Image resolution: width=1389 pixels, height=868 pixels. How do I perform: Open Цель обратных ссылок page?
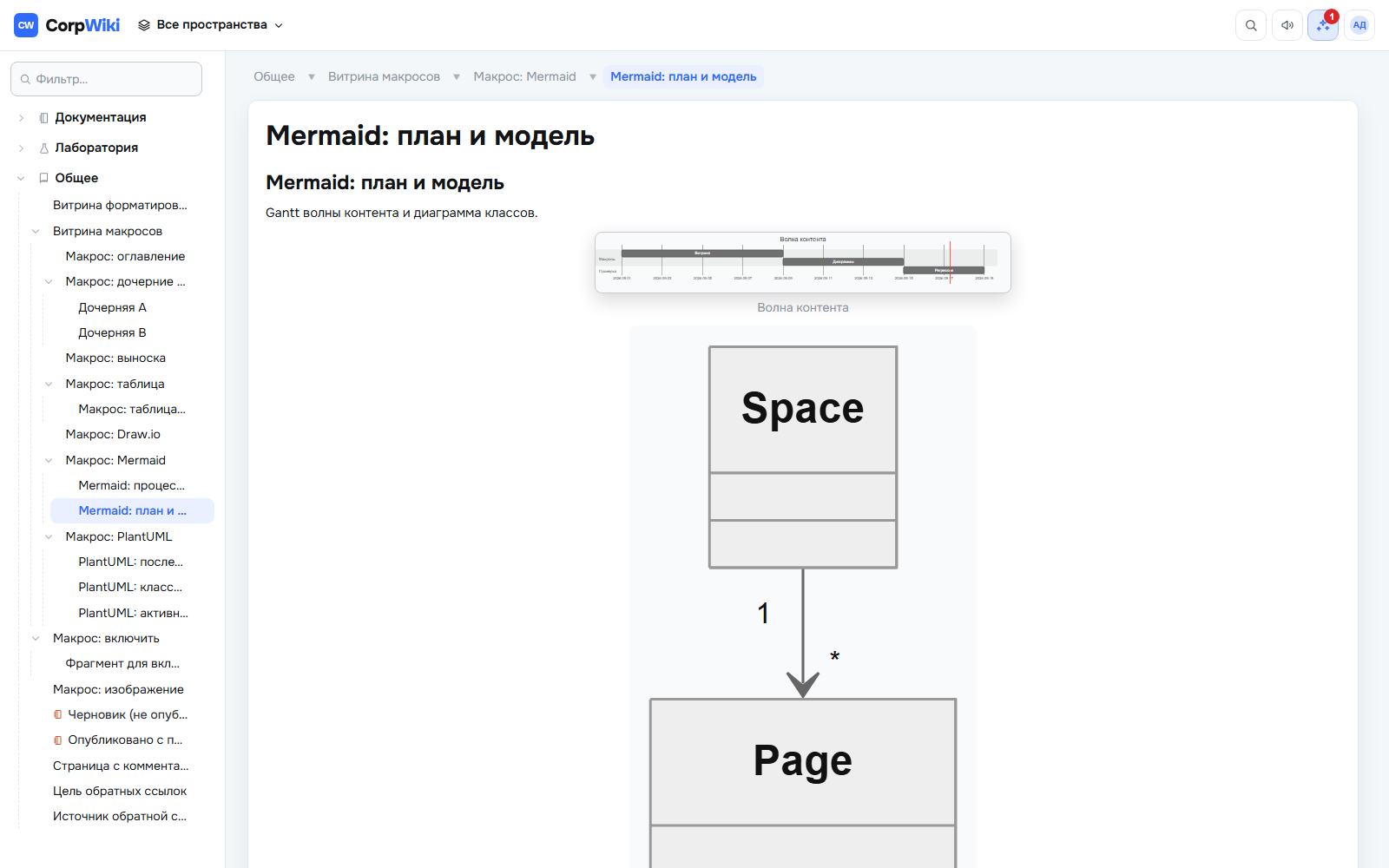pyautogui.click(x=120, y=791)
